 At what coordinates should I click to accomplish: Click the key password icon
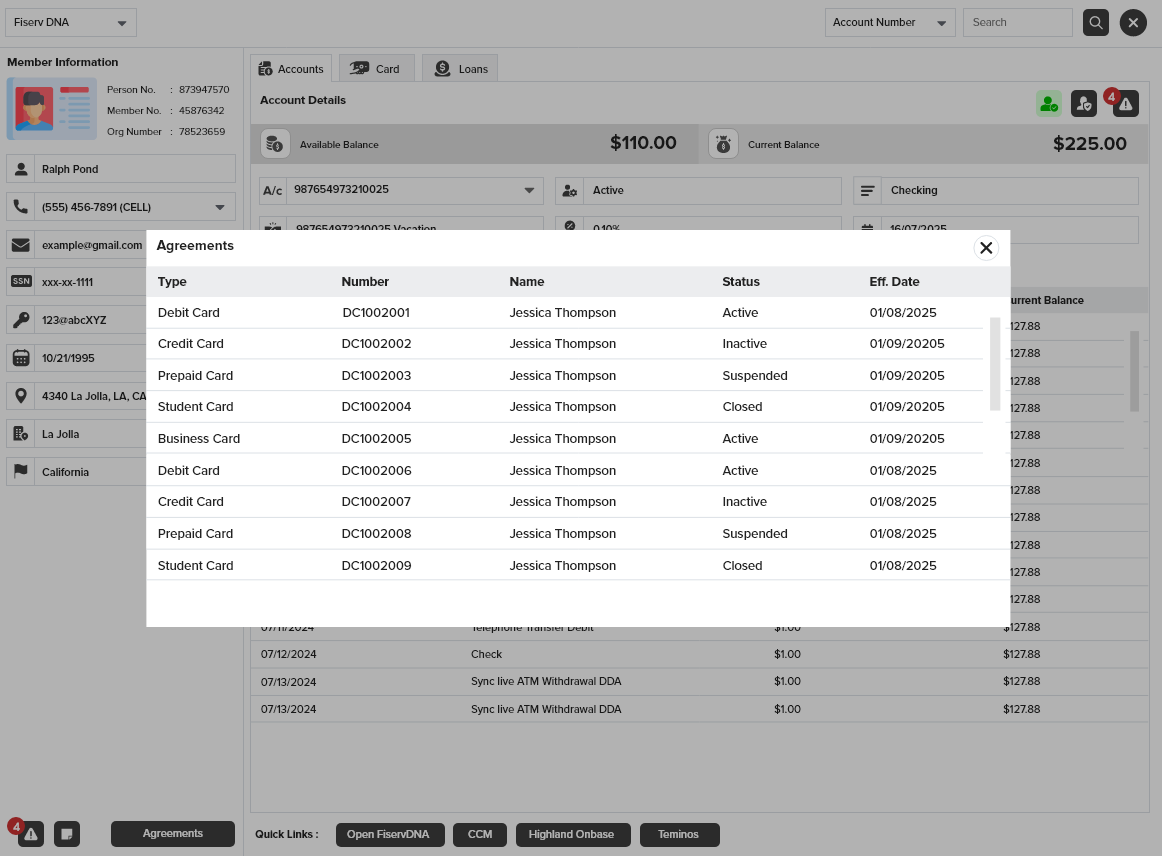point(21,319)
